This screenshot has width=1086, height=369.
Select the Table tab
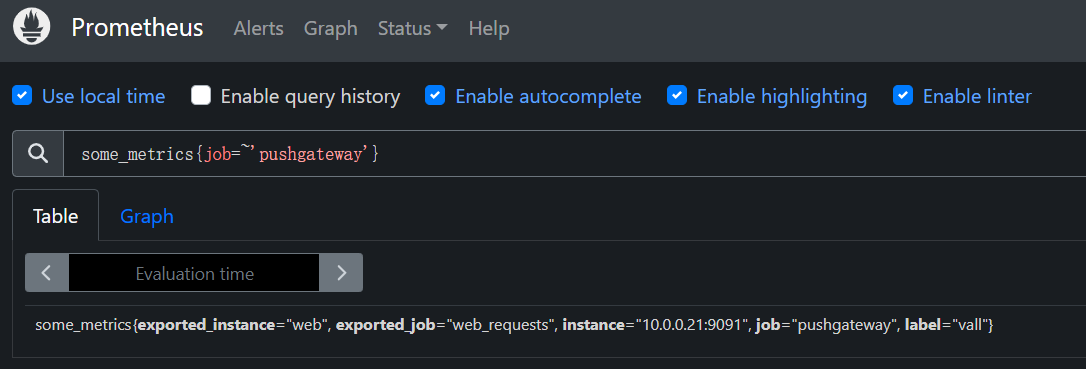55,216
